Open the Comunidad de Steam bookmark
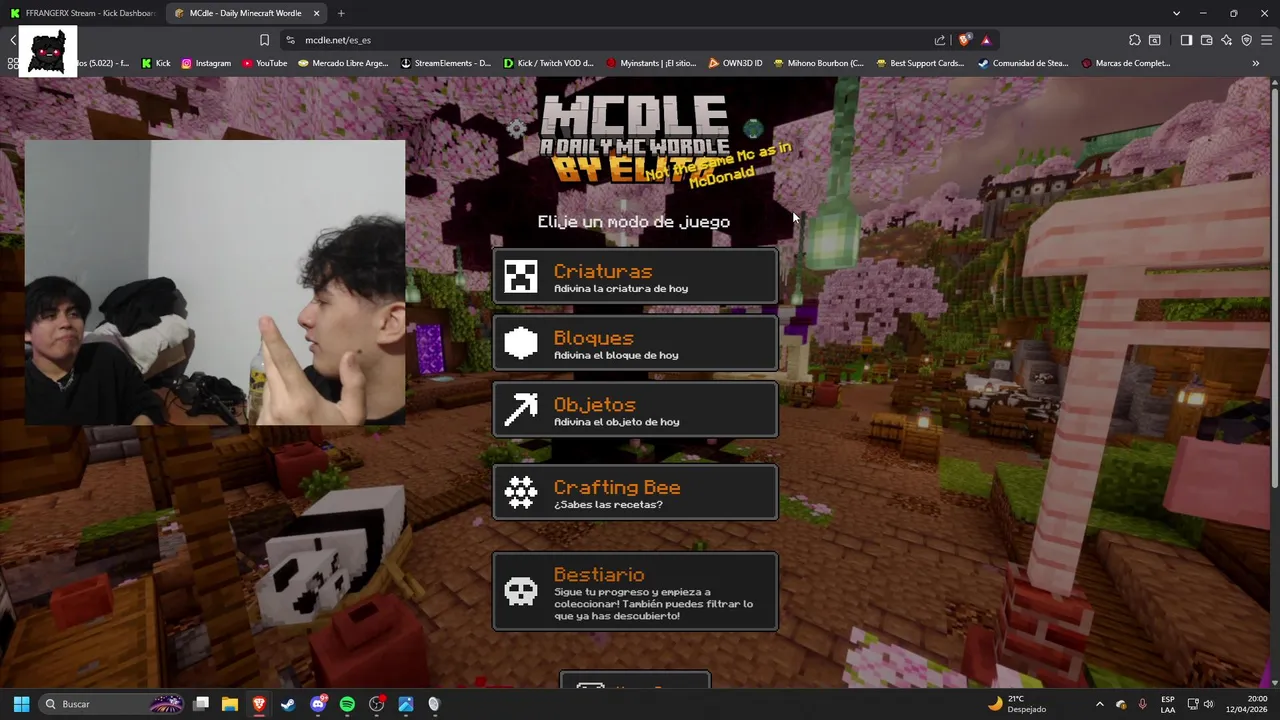Image resolution: width=1280 pixels, height=720 pixels. click(x=1023, y=63)
